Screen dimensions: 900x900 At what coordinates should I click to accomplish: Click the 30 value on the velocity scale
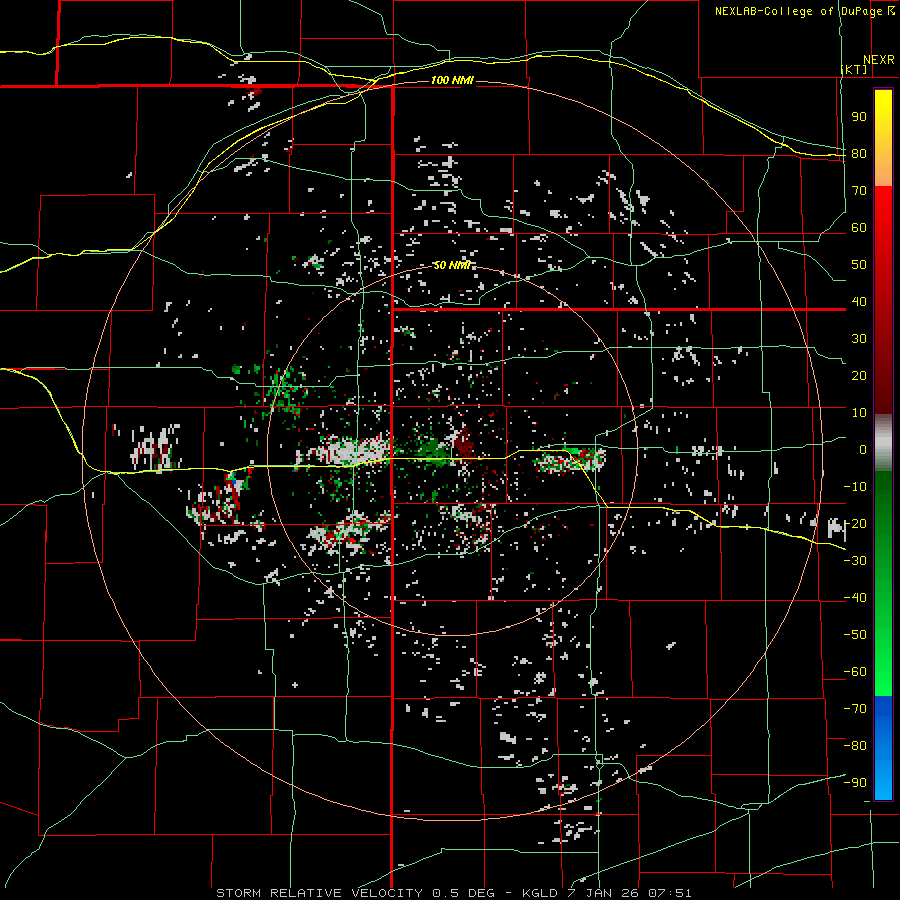click(859, 339)
